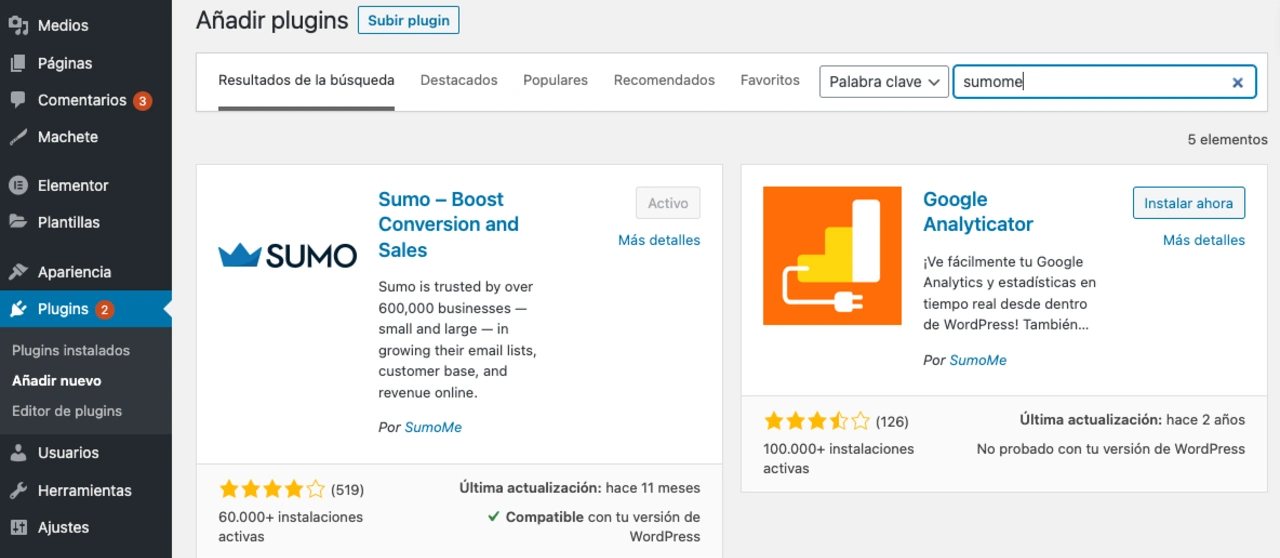Image resolution: width=1280 pixels, height=558 pixels.
Task: Open Más detalles for Google Analyticator
Action: [1204, 240]
